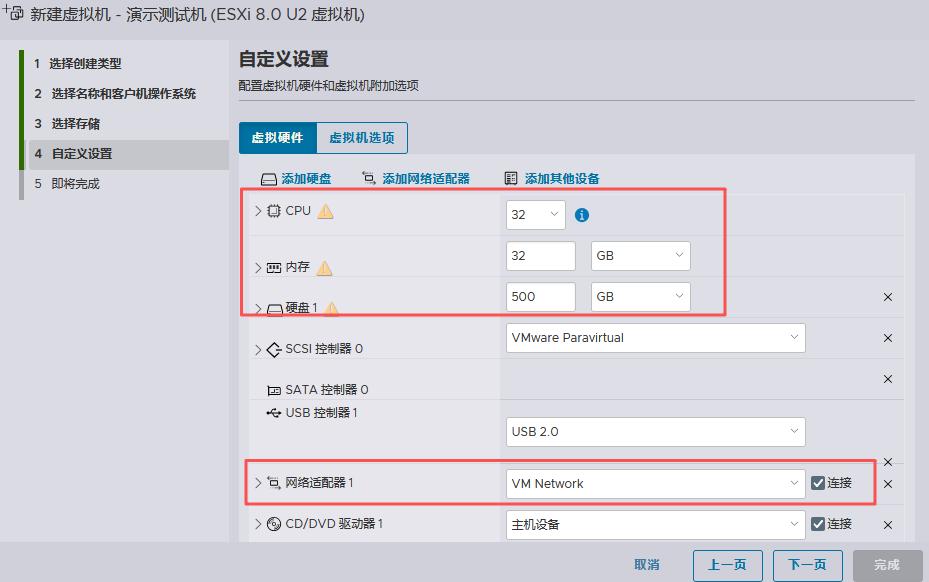
Task: Toggle the CD/DVD drive 1 connect checkbox
Action: [x=818, y=524]
